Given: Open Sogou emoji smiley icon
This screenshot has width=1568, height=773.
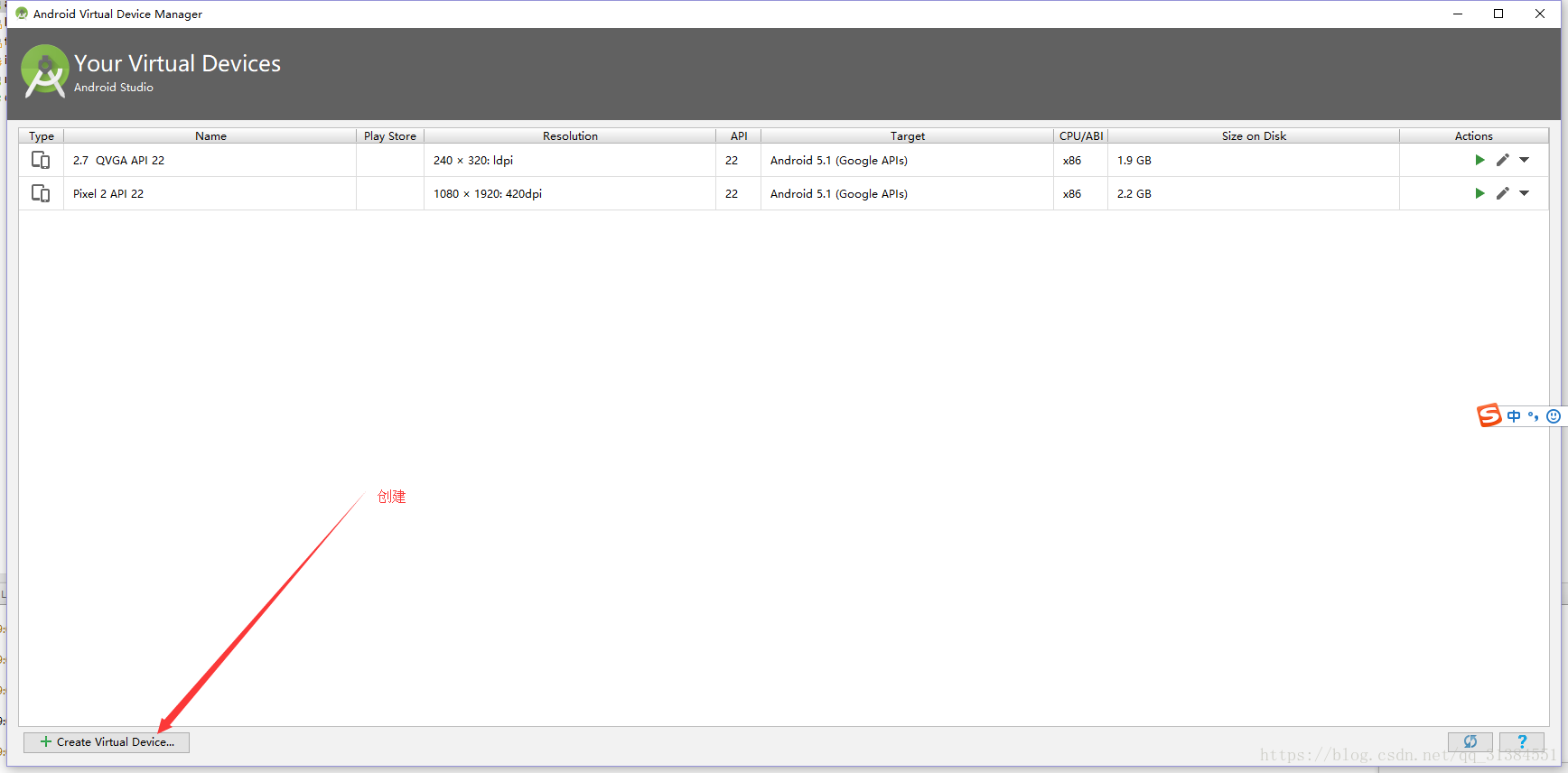Looking at the screenshot, I should (1554, 416).
